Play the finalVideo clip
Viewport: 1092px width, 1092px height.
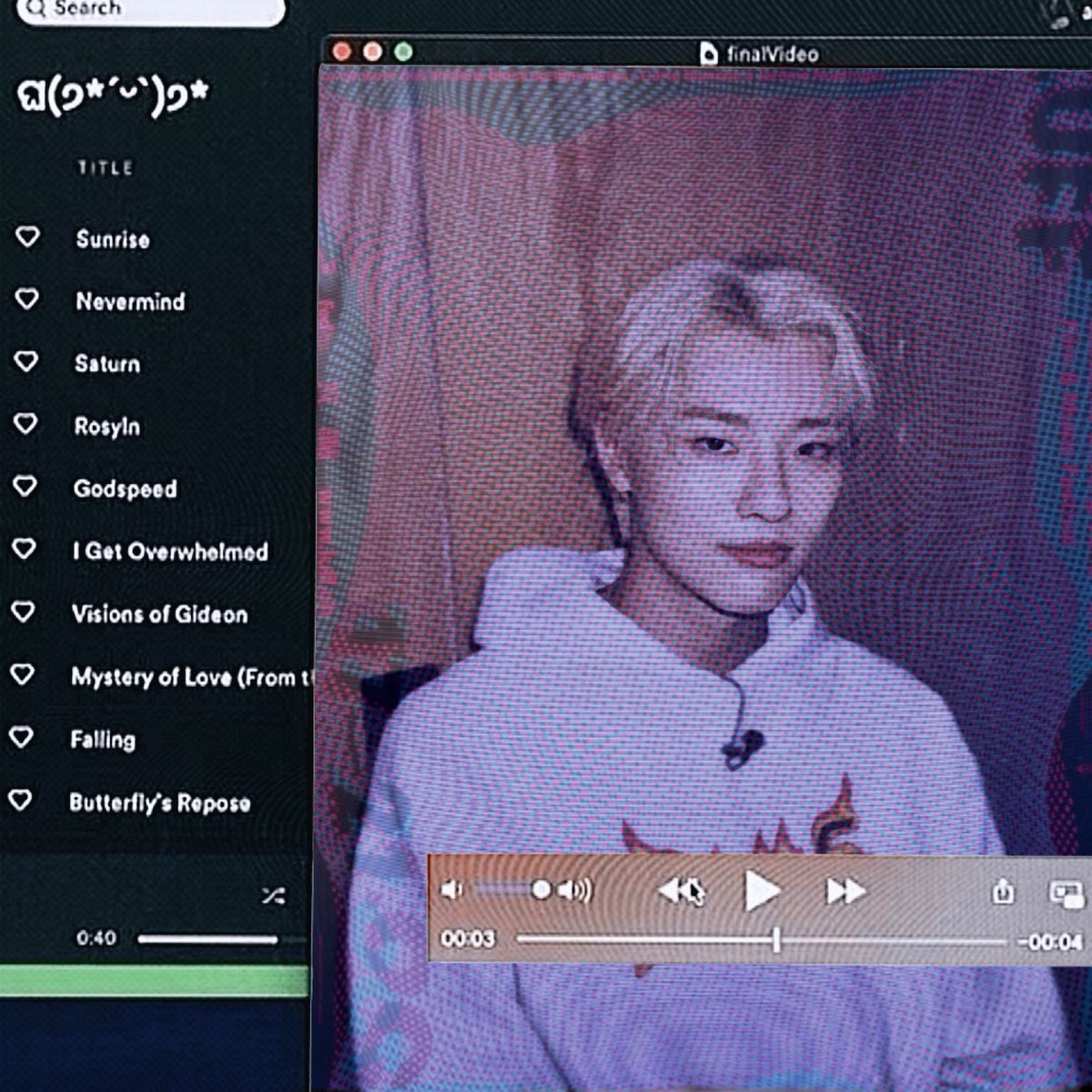click(x=762, y=891)
